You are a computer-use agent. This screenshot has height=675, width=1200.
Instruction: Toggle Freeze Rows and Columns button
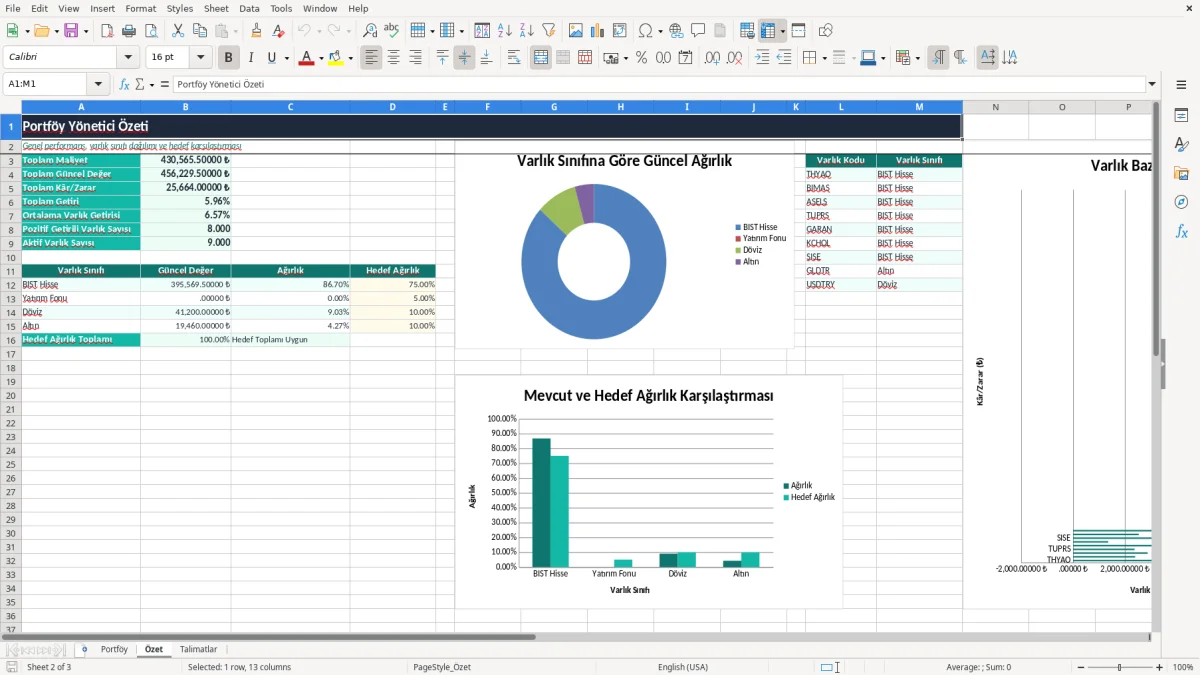click(768, 31)
